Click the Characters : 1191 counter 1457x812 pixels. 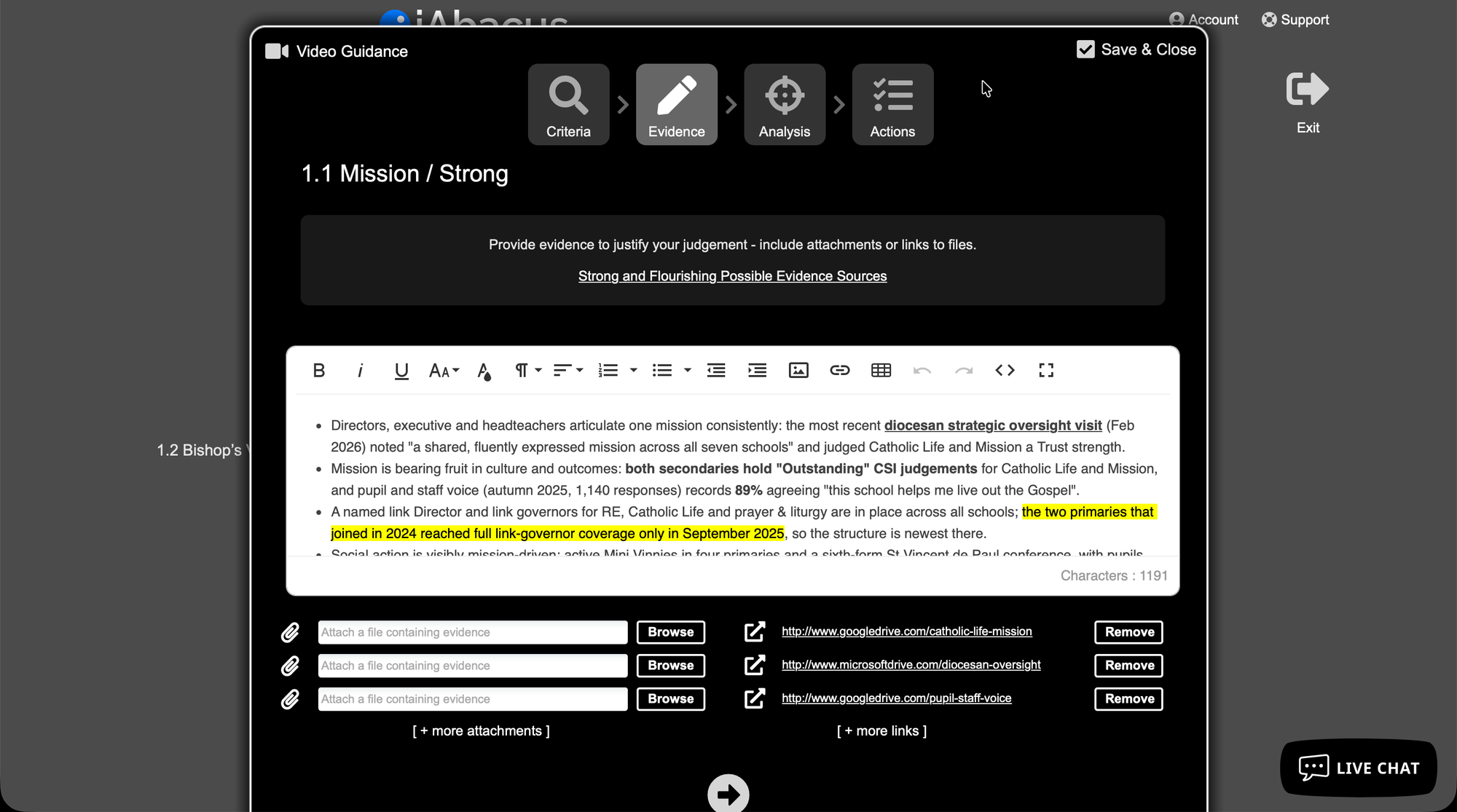pos(1114,576)
